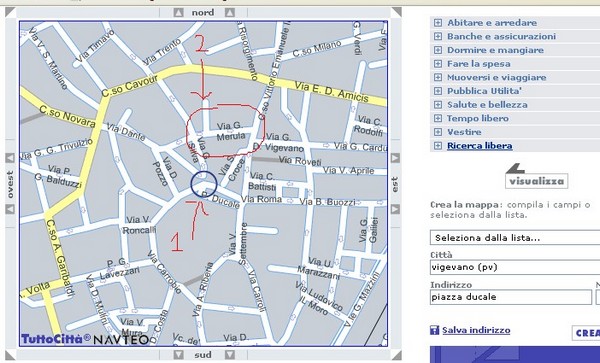Click the Salva indirizzo link

coord(476,330)
